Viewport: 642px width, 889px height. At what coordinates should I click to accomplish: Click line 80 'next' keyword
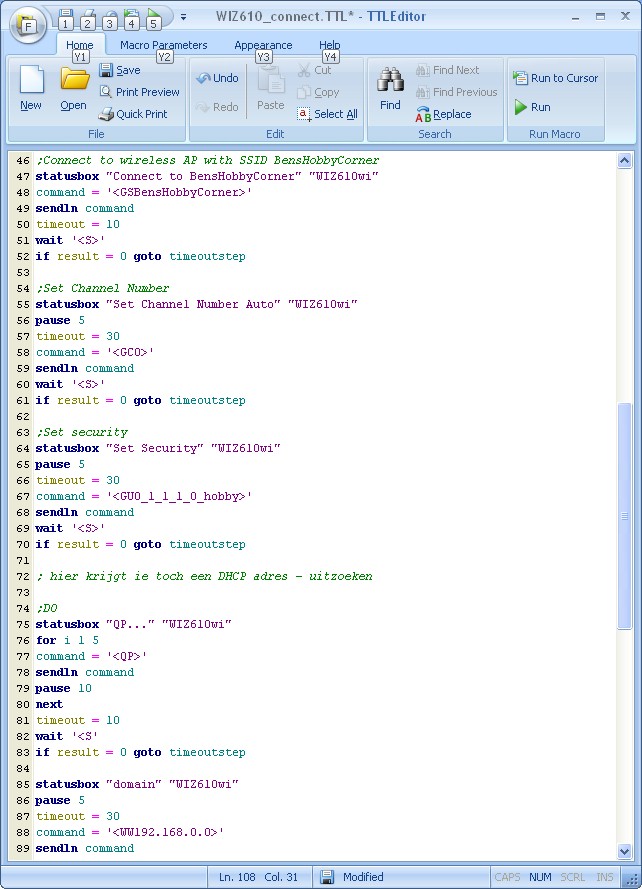pyautogui.click(x=49, y=704)
